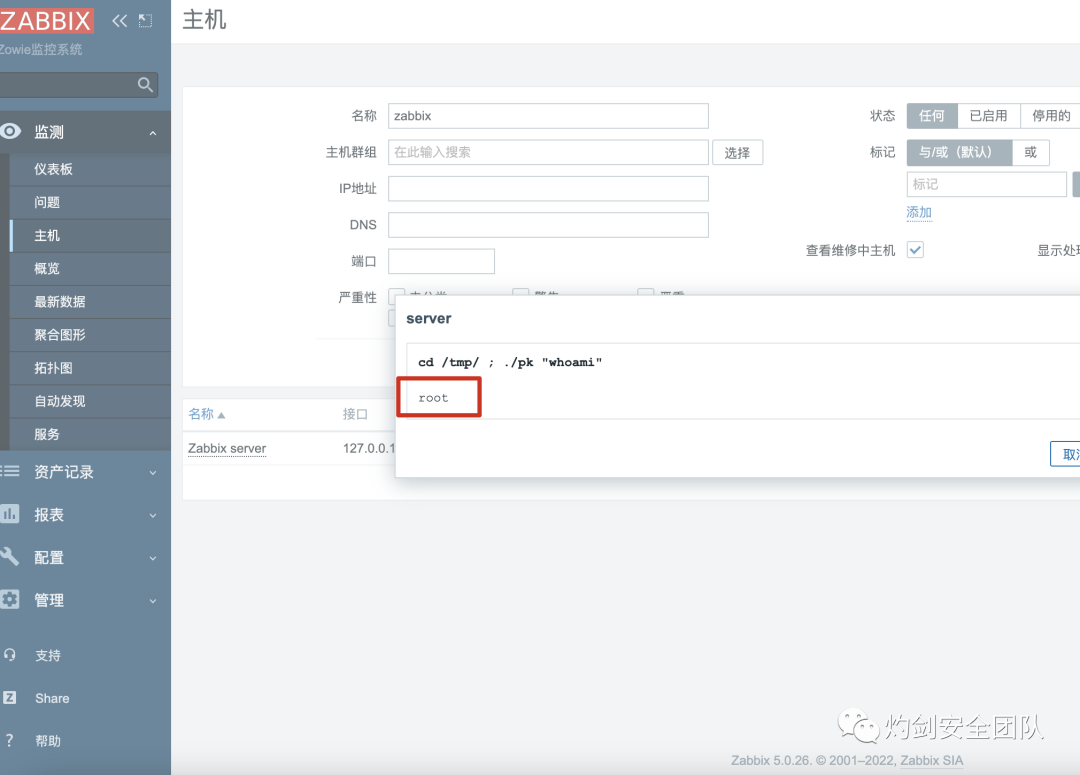Select 或 tag option
The image size is (1080, 775).
pyautogui.click(x=1030, y=152)
